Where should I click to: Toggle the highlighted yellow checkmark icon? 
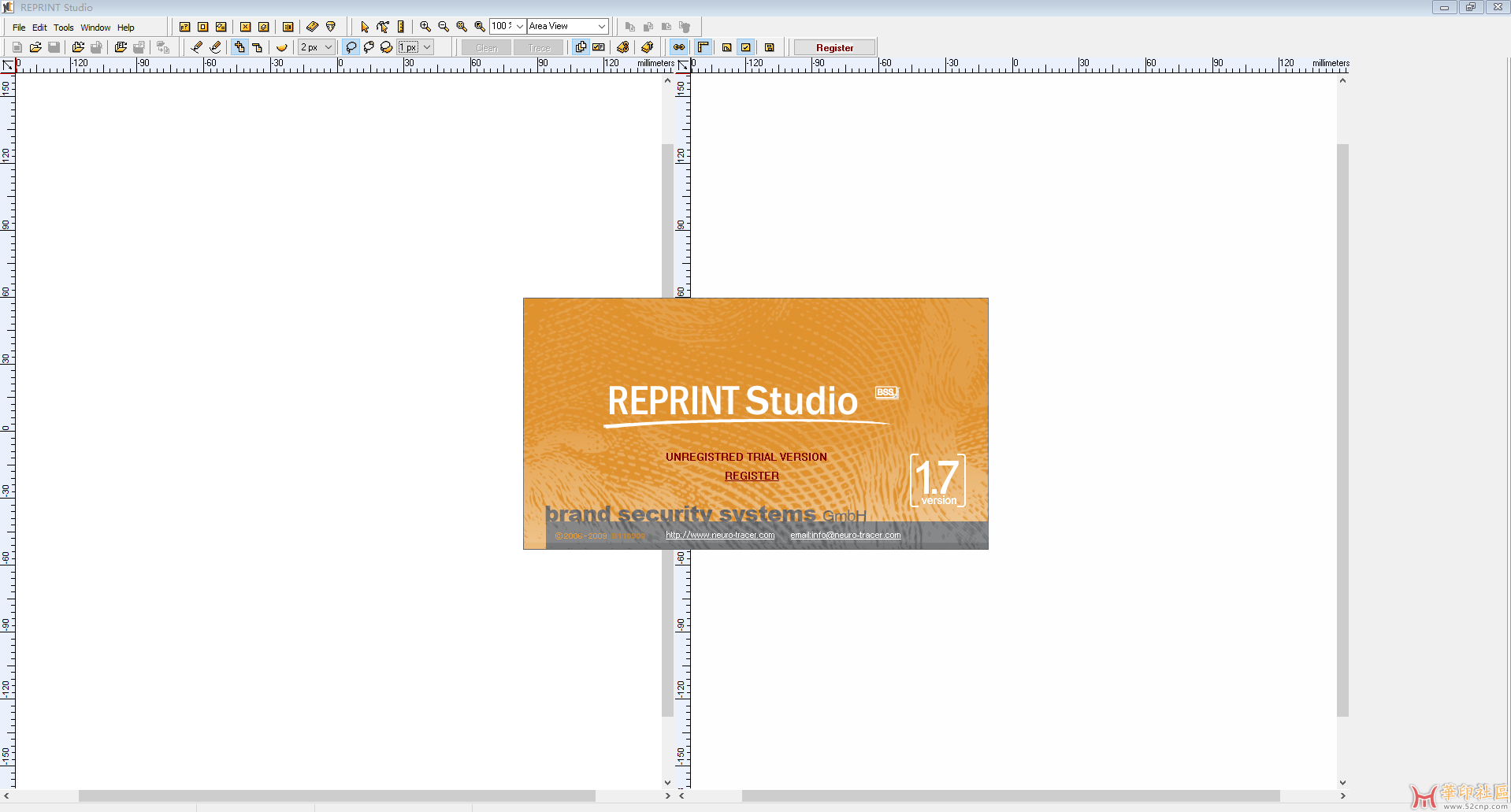point(746,47)
